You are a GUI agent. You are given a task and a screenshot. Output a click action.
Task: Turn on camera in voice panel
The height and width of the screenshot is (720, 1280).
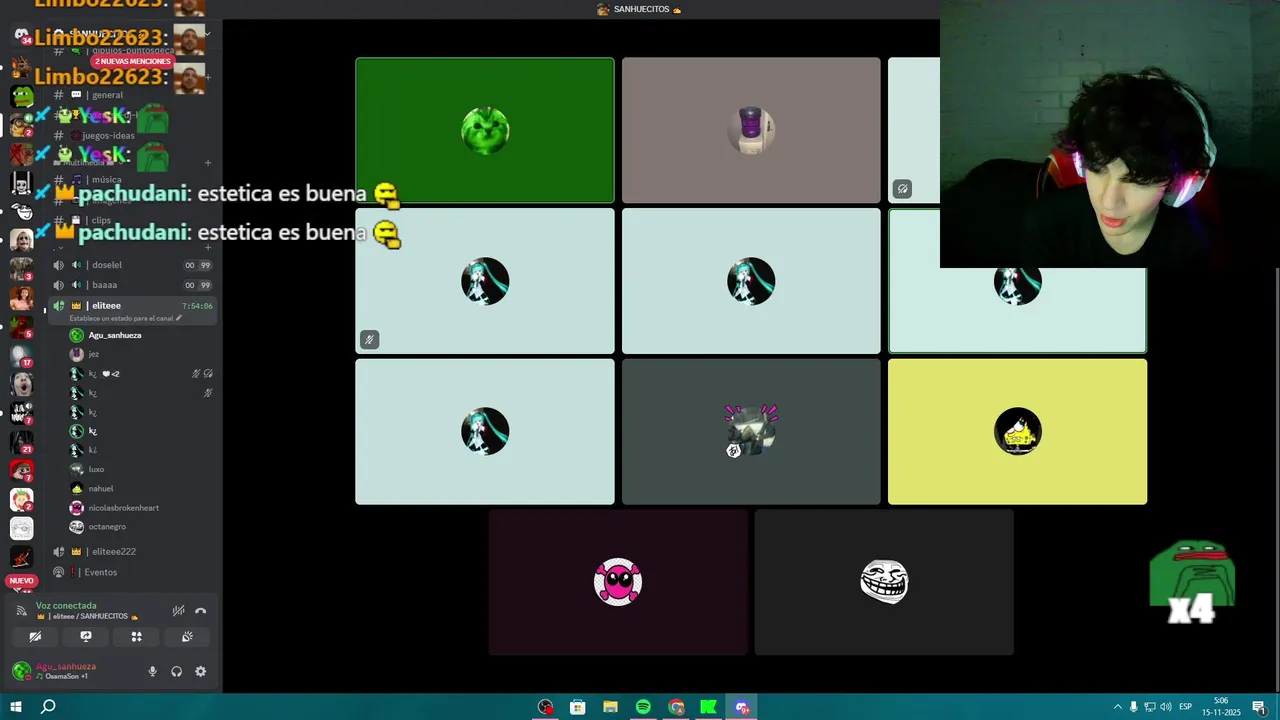(35, 637)
